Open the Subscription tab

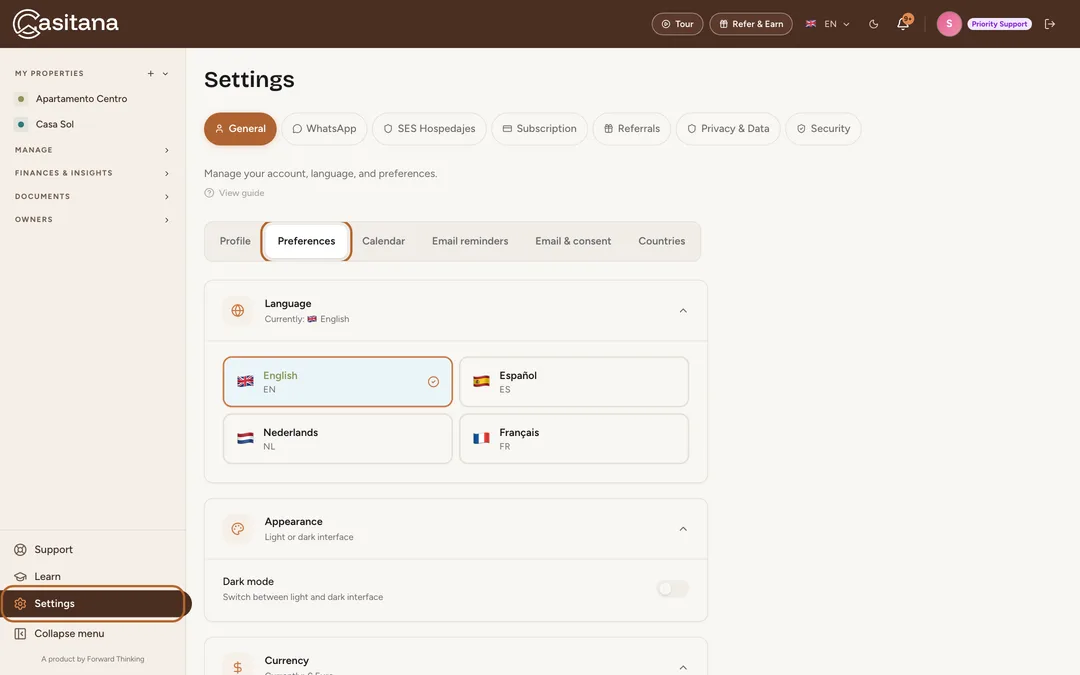pos(539,129)
